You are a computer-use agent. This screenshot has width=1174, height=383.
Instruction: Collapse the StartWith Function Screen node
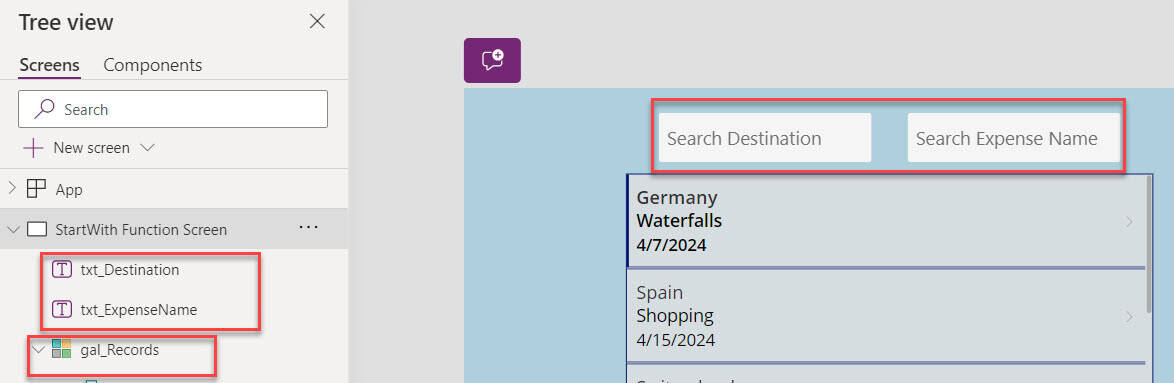[x=12, y=230]
